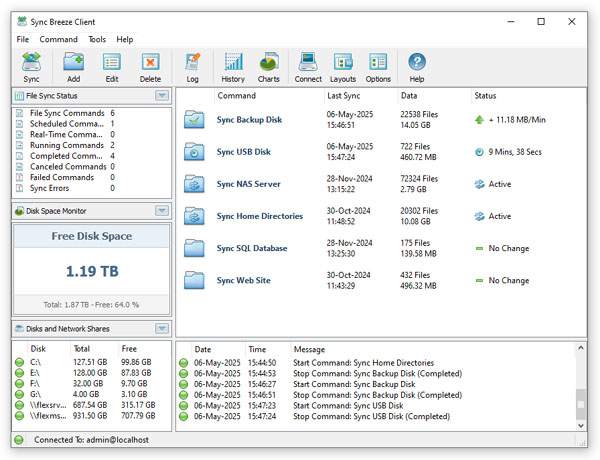The image size is (600, 460).
Task: Click the Active icon for Sync NAS Server
Action: pos(479,184)
